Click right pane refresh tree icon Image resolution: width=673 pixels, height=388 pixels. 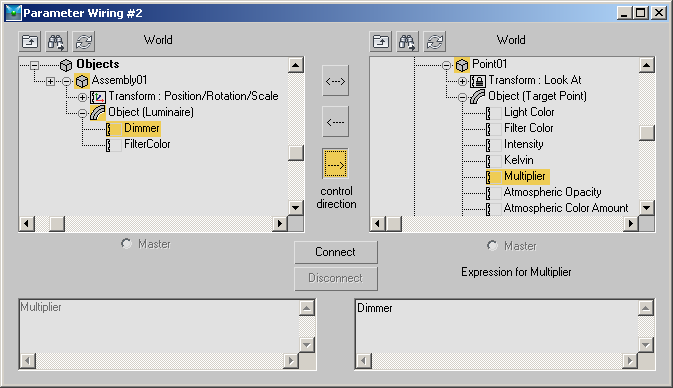coord(434,42)
